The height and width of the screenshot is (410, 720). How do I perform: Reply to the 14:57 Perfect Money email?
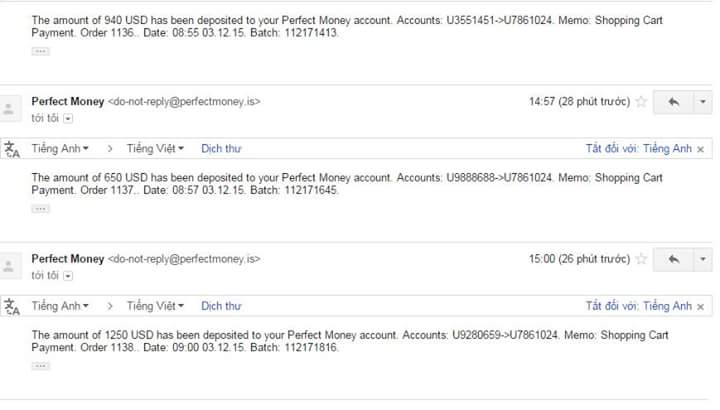[673, 101]
